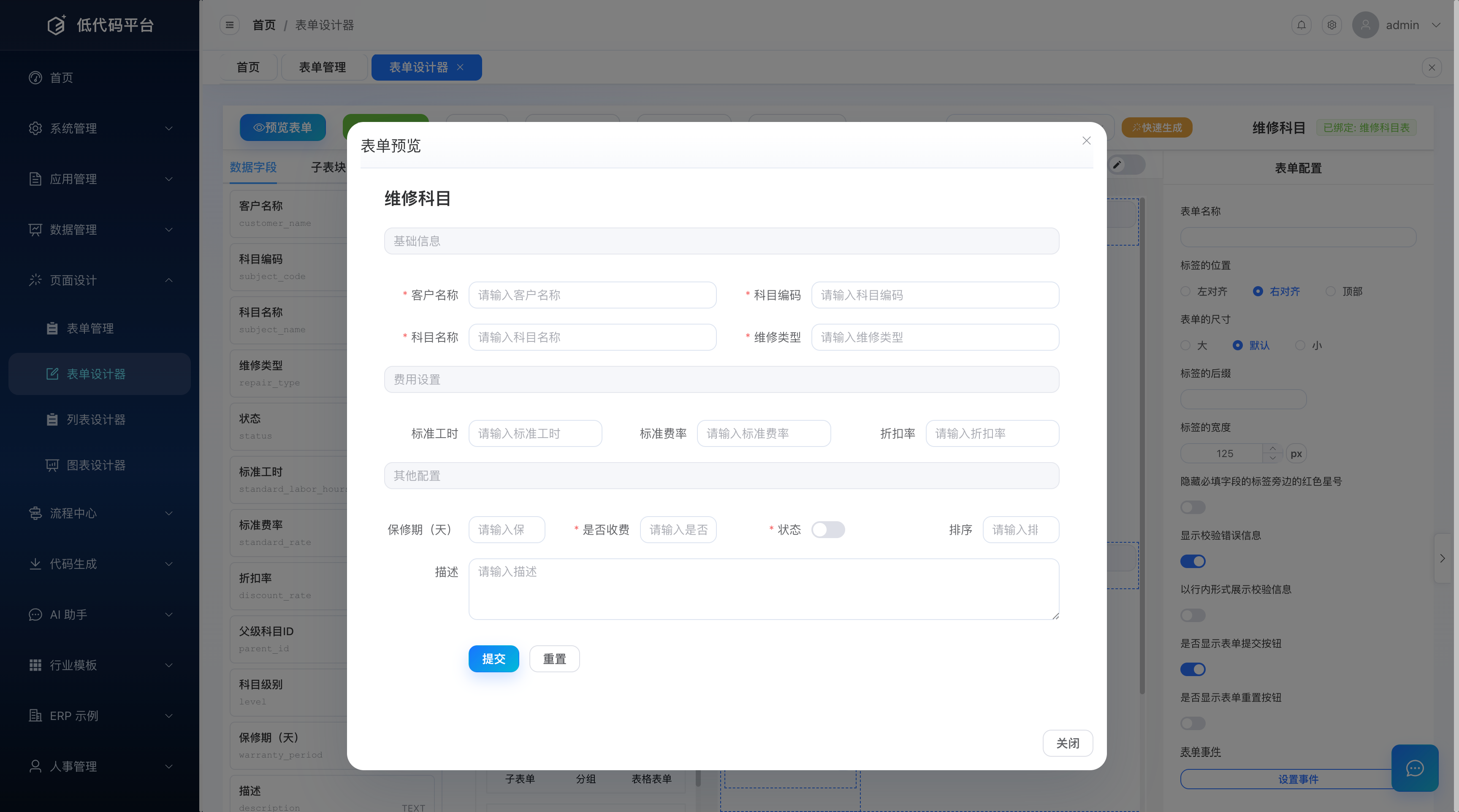Select the 右对齐 label position radio
The image size is (1459, 812).
pos(1258,292)
